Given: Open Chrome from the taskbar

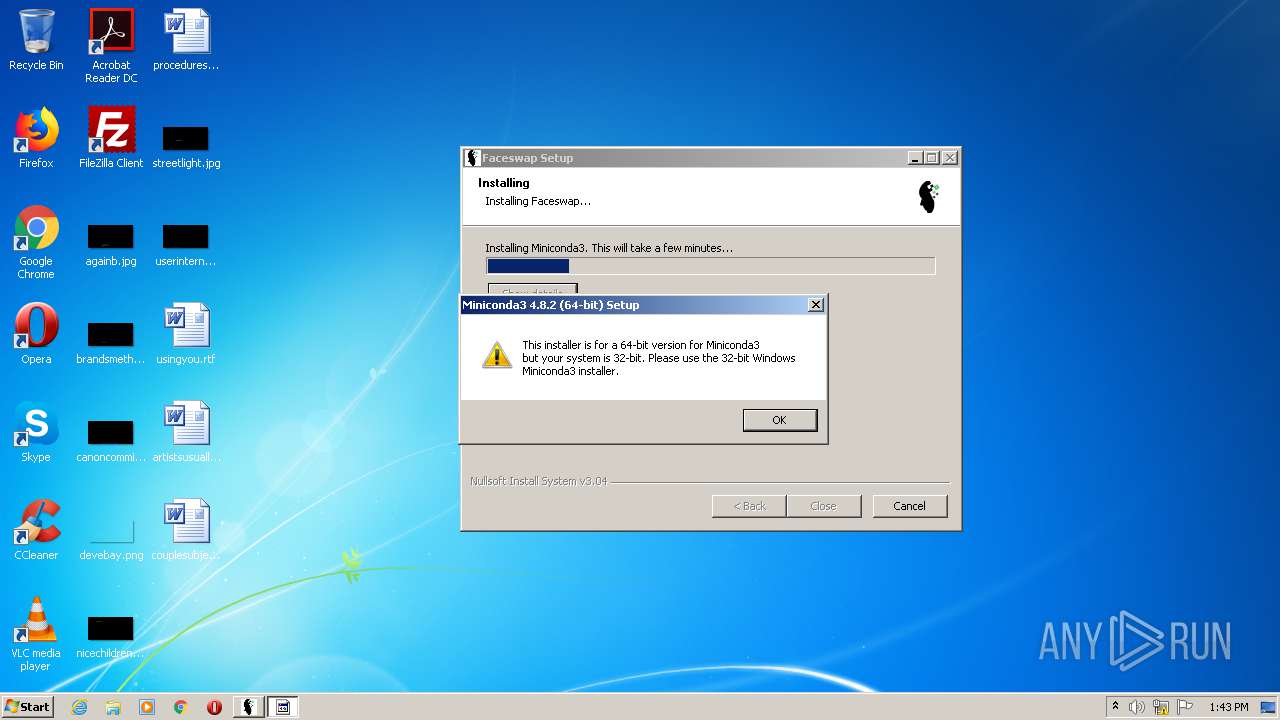Looking at the screenshot, I should coord(181,707).
